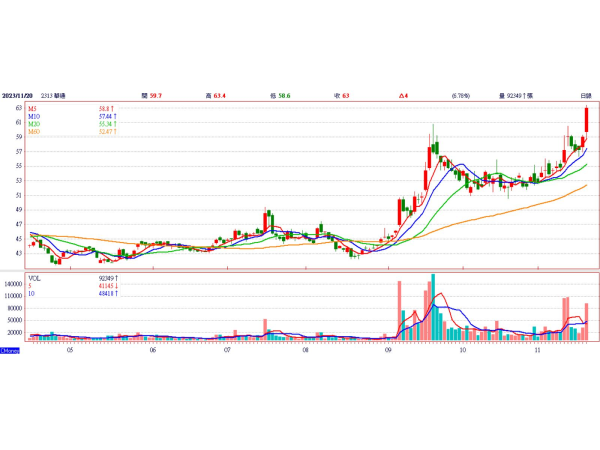
Task: Click the 140000 volume axis label
Action: click(x=14, y=284)
